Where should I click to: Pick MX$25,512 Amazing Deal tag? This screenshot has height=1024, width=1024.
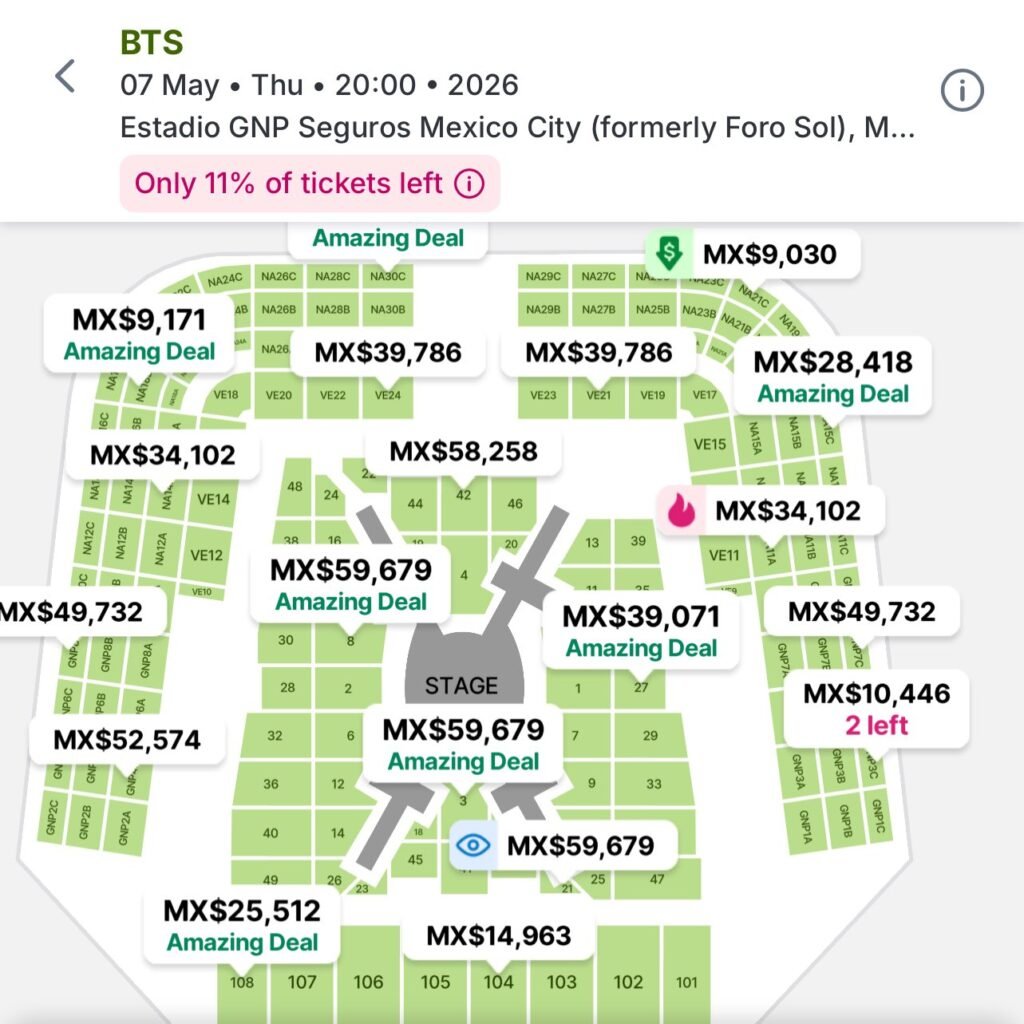(242, 925)
